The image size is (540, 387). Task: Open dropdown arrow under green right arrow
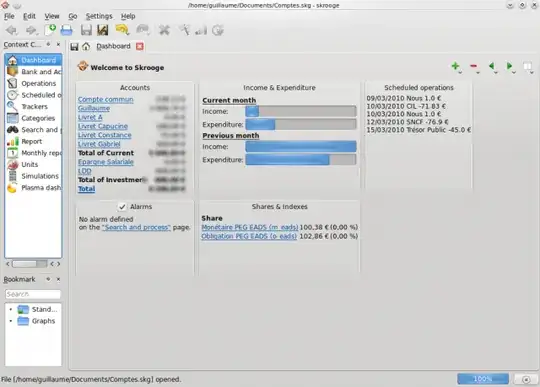(x=514, y=73)
